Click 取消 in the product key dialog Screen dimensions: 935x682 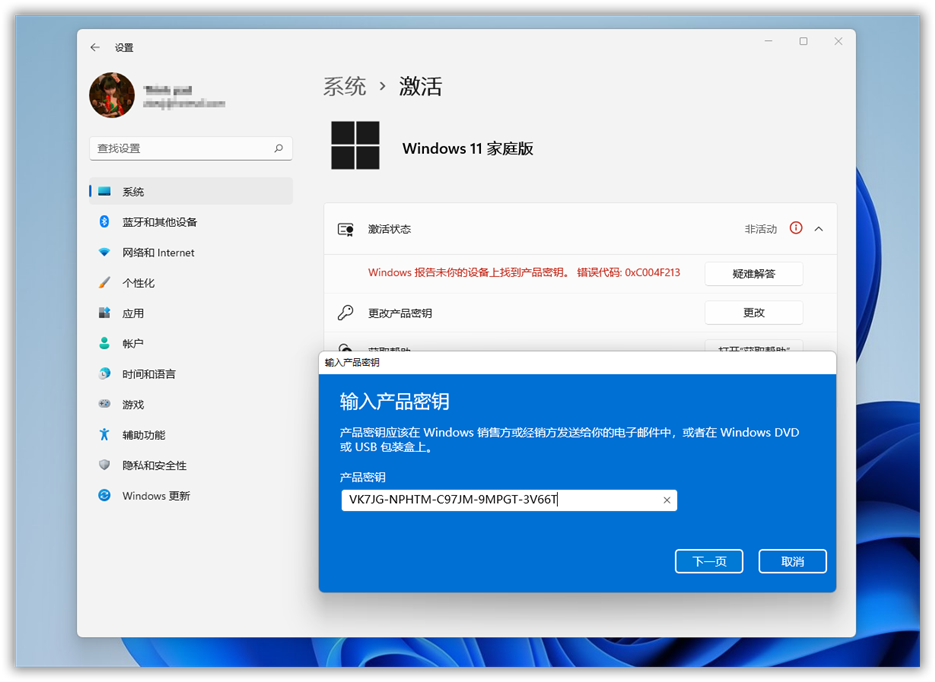click(792, 561)
